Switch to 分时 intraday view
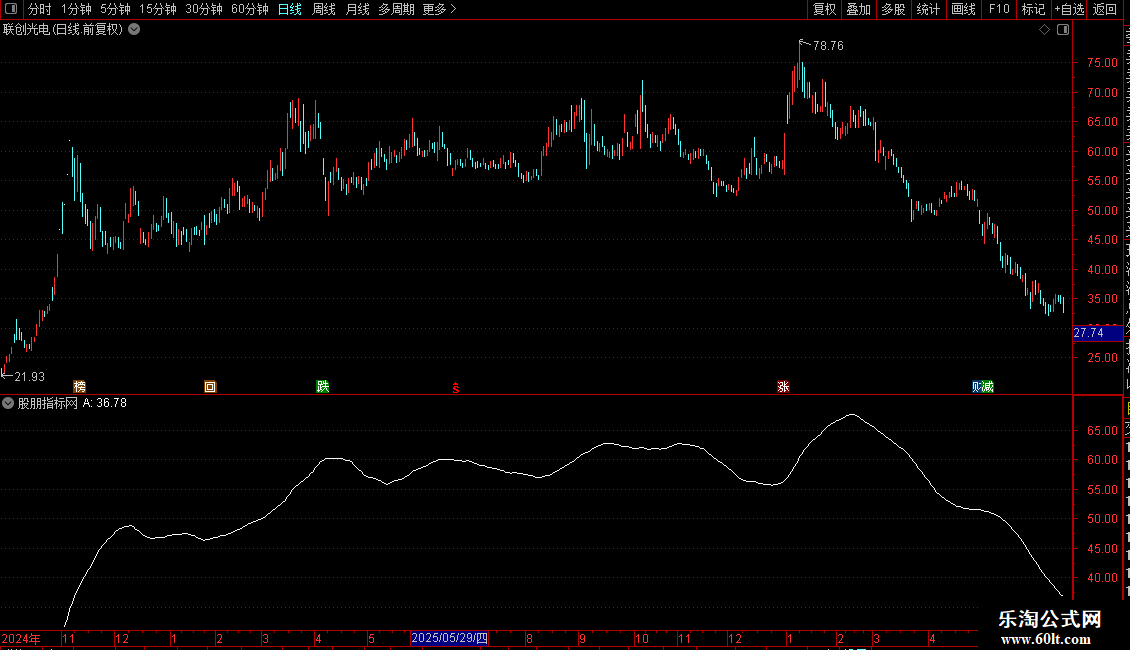 click(x=40, y=9)
